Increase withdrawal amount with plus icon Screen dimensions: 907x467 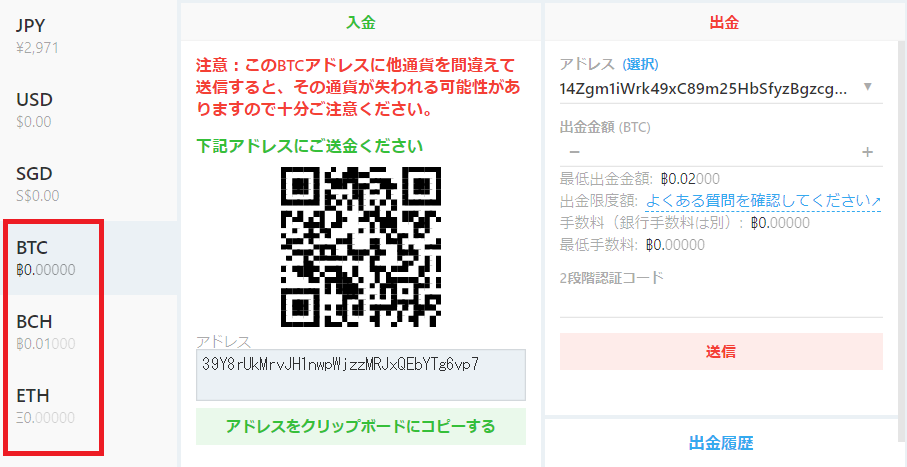tap(867, 152)
